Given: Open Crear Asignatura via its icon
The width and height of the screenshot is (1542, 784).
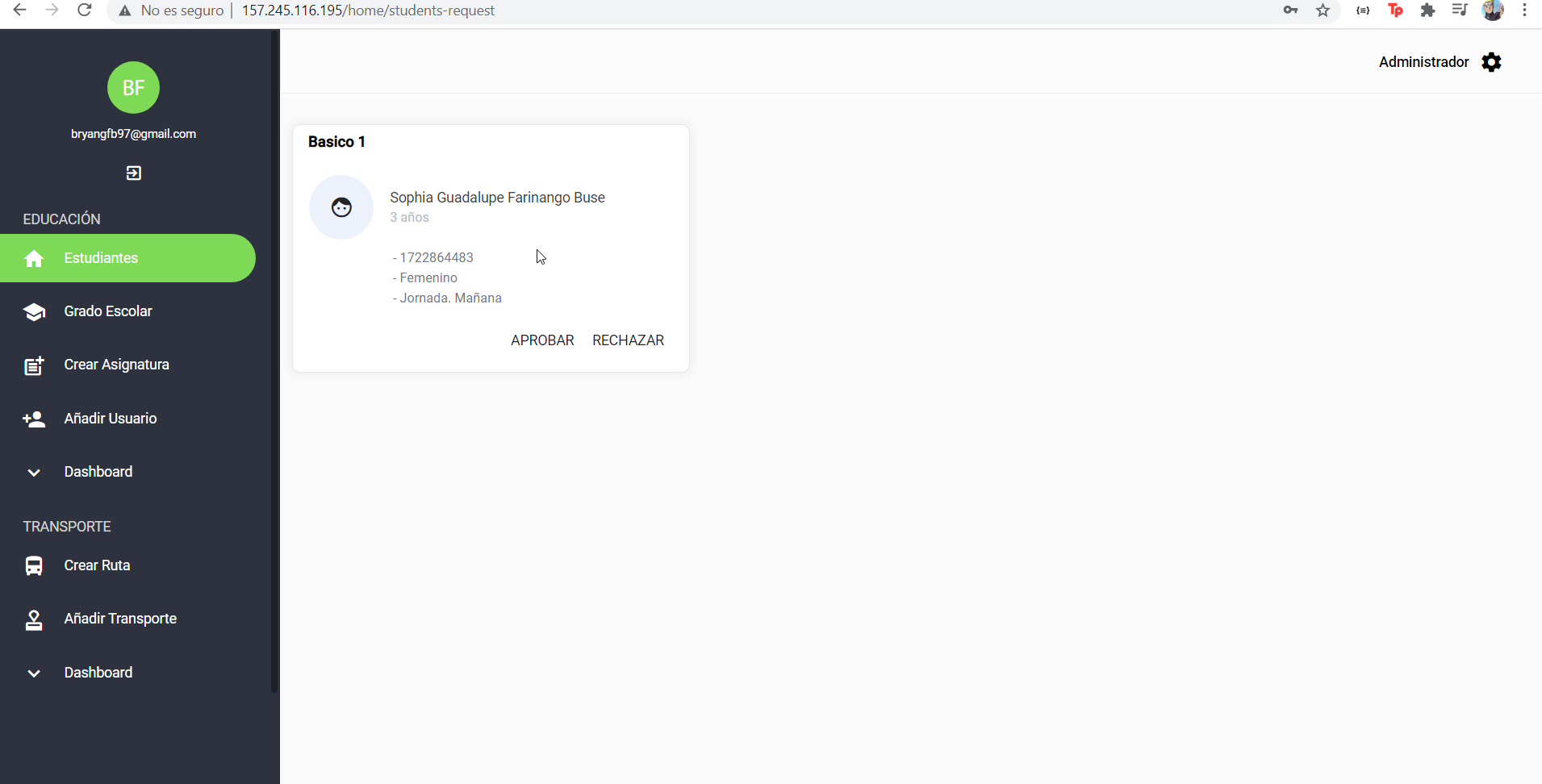Looking at the screenshot, I should coord(34,365).
